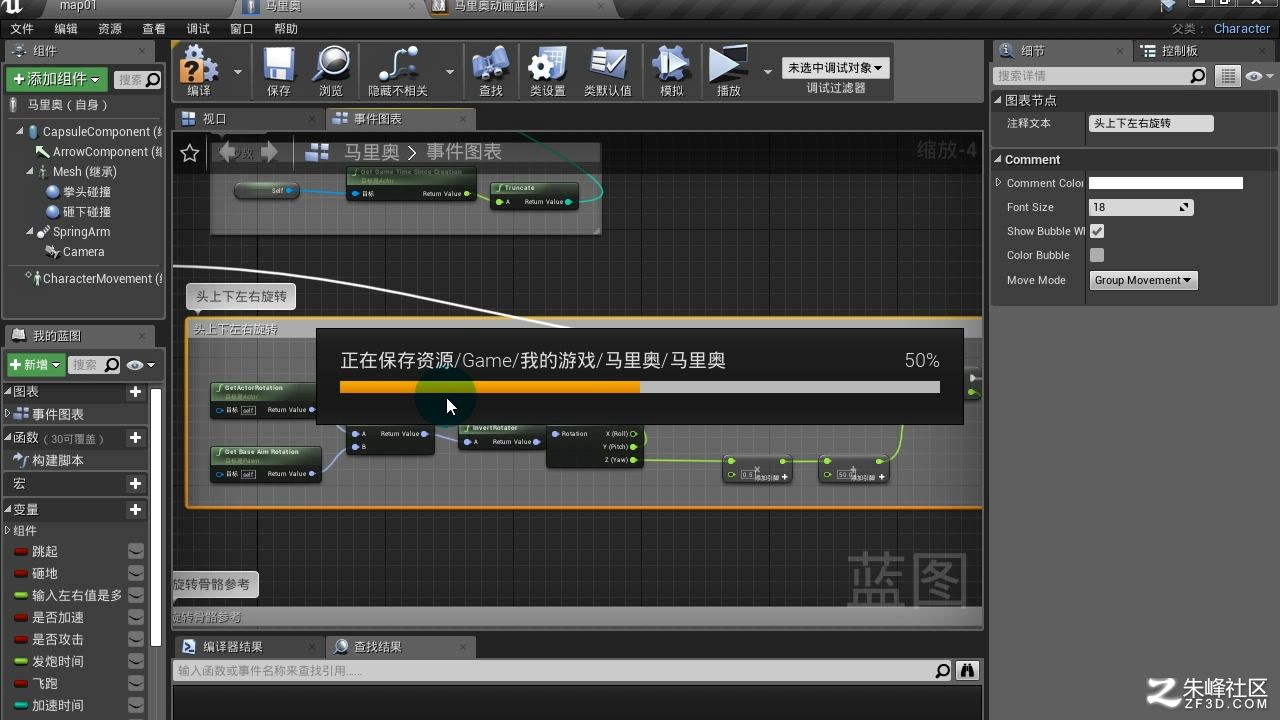Toggle the 隐藏不相关 (Hide Unrelated) toolbar icon
The image size is (1280, 720).
398,65
